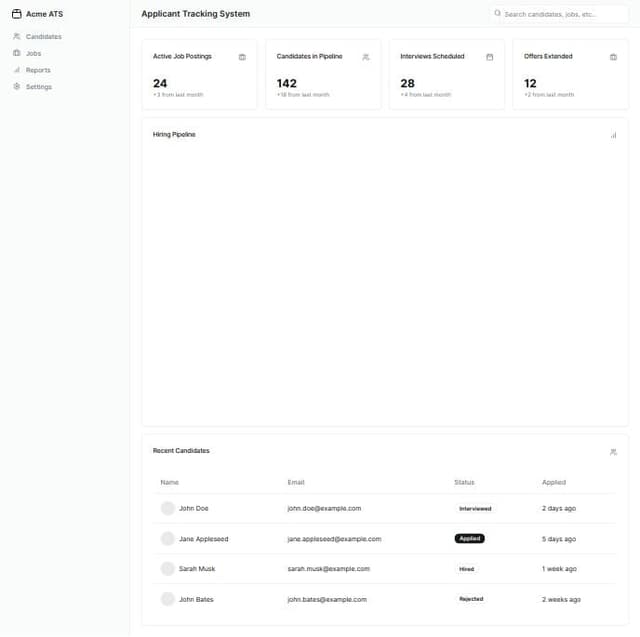
Task: Click bar chart icon in Hiring Pipeline panel
Action: (x=613, y=135)
